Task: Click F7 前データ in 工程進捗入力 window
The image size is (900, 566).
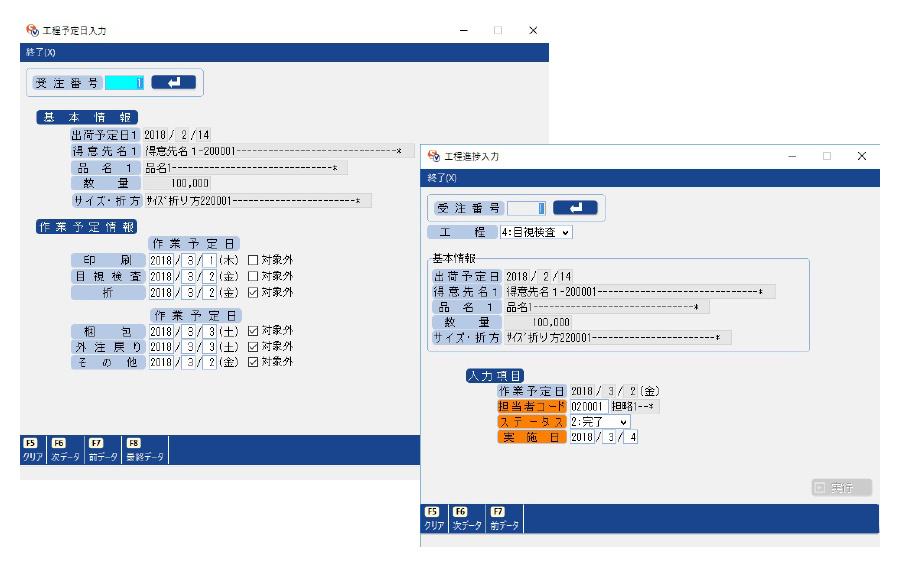Action: [x=503, y=518]
